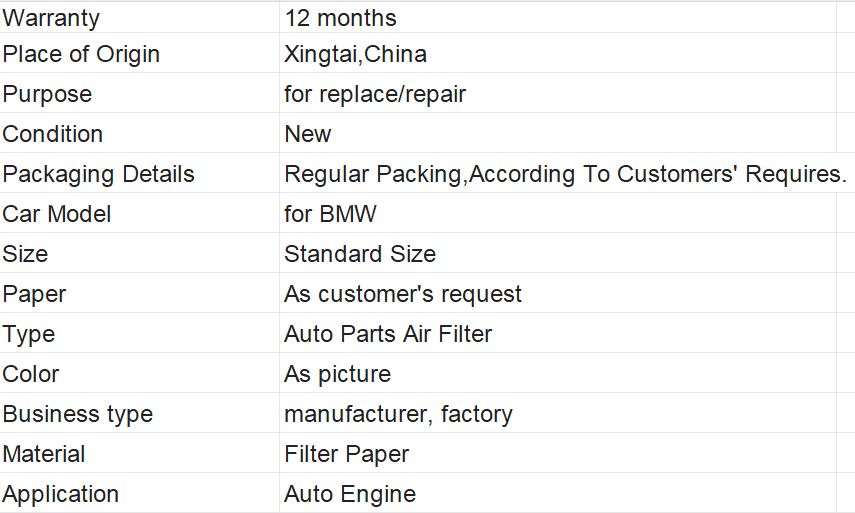Select the 'As picture' cell
Screen dimensions: 855x513
pyautogui.click(x=337, y=374)
